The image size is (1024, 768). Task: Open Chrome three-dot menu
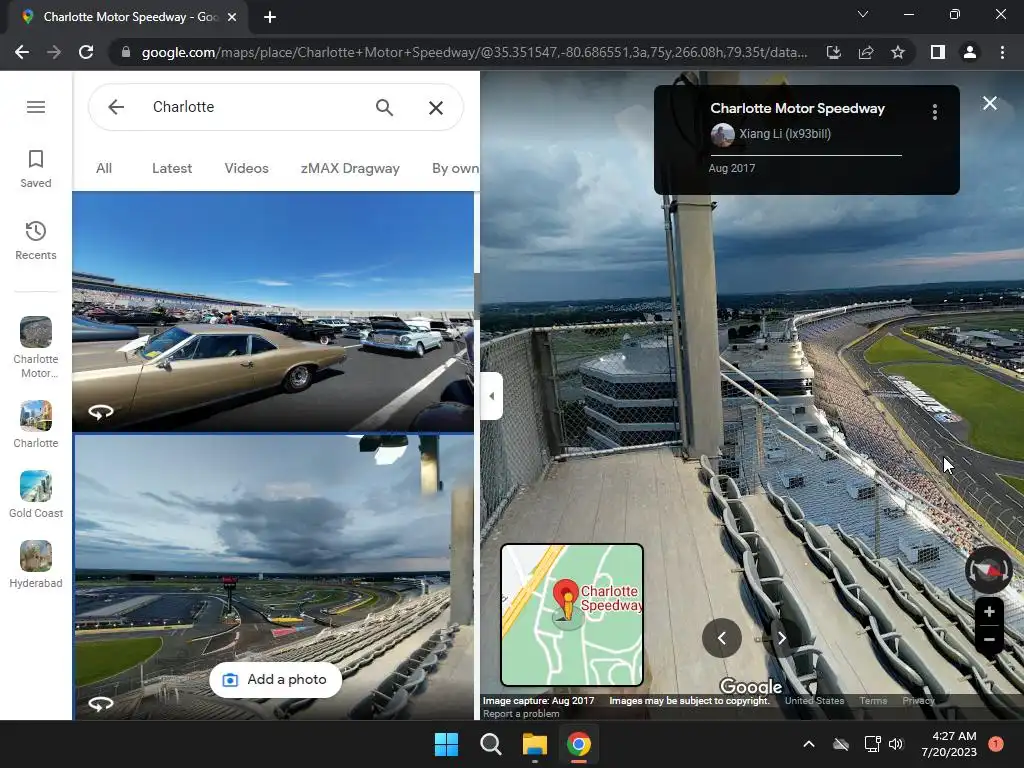(x=1002, y=52)
